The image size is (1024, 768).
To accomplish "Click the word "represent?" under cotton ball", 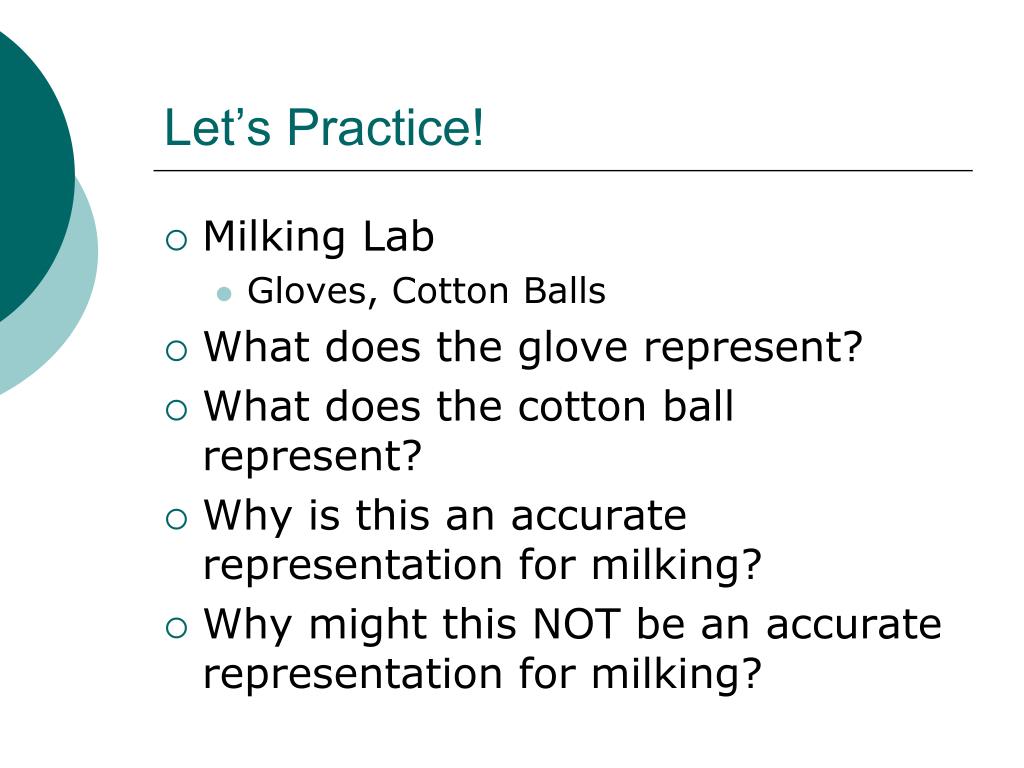I will 312,456.
